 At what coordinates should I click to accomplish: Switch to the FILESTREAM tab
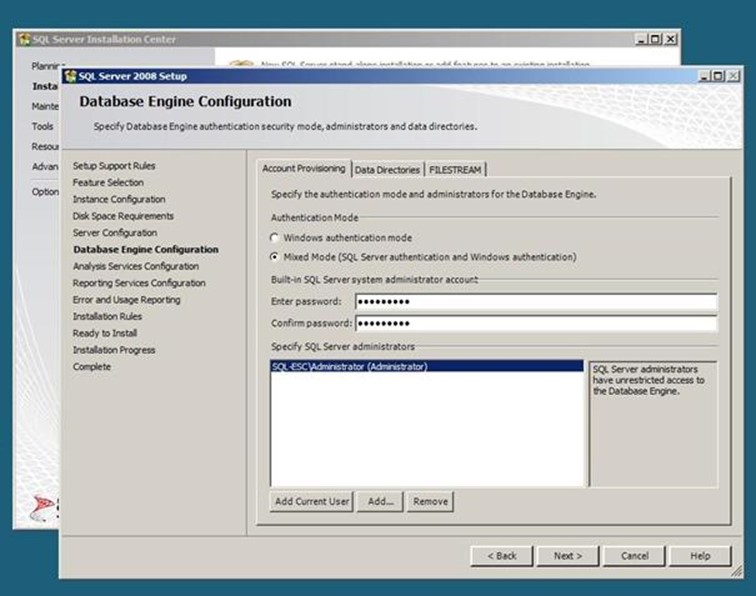pos(455,170)
